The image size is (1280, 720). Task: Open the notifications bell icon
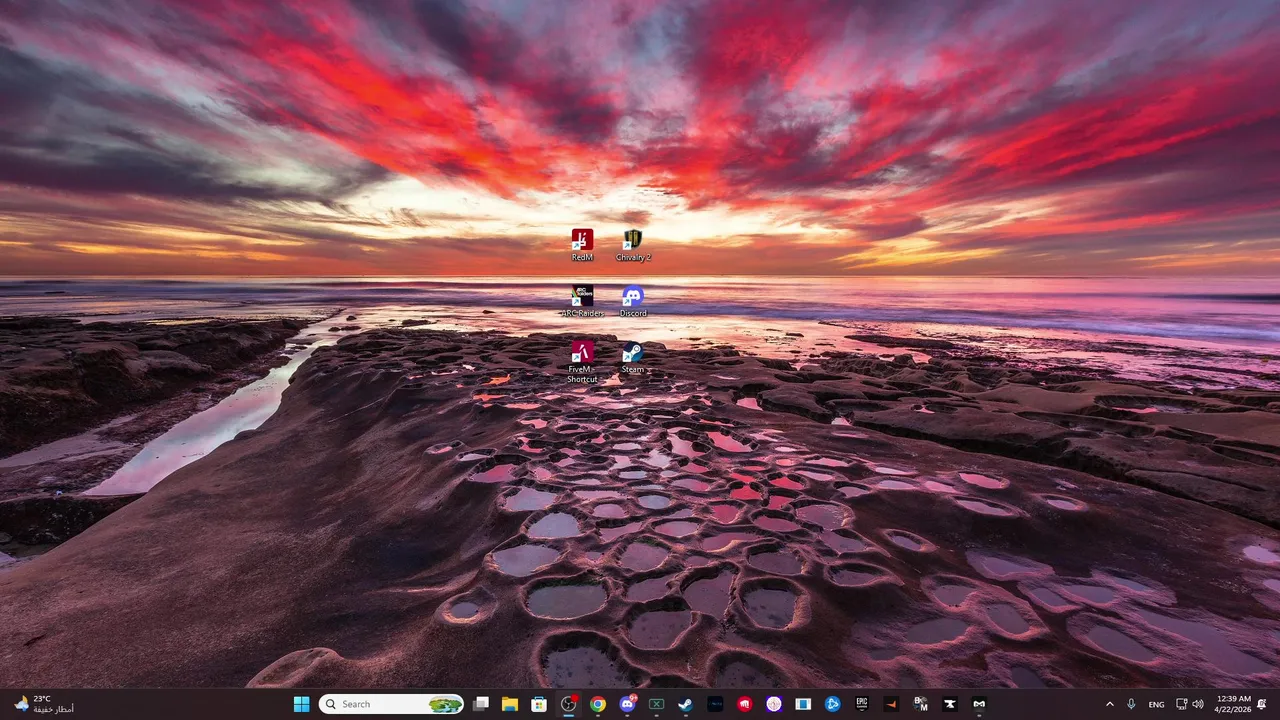tap(1262, 704)
